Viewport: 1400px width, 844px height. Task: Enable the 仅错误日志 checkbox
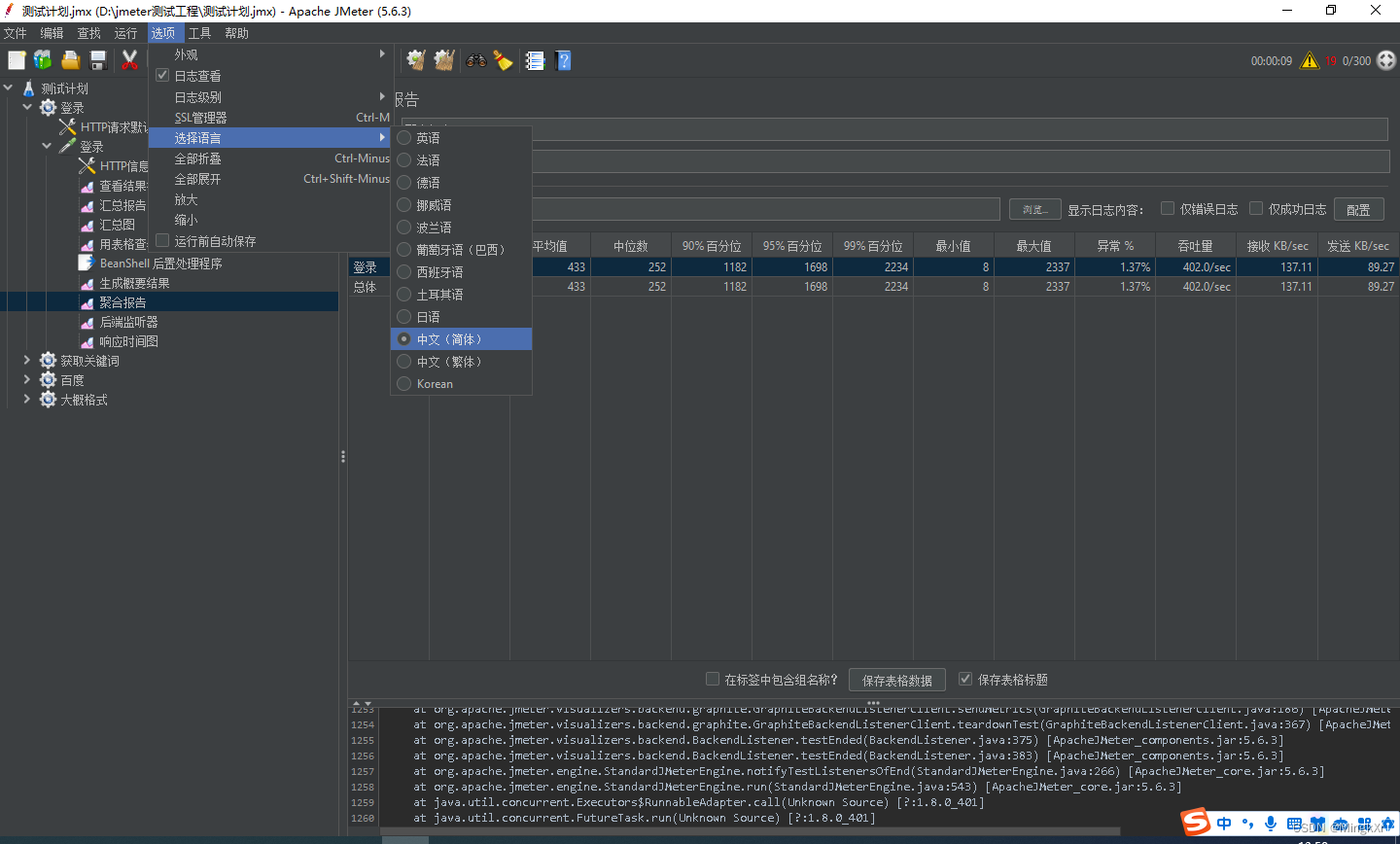click(1168, 208)
